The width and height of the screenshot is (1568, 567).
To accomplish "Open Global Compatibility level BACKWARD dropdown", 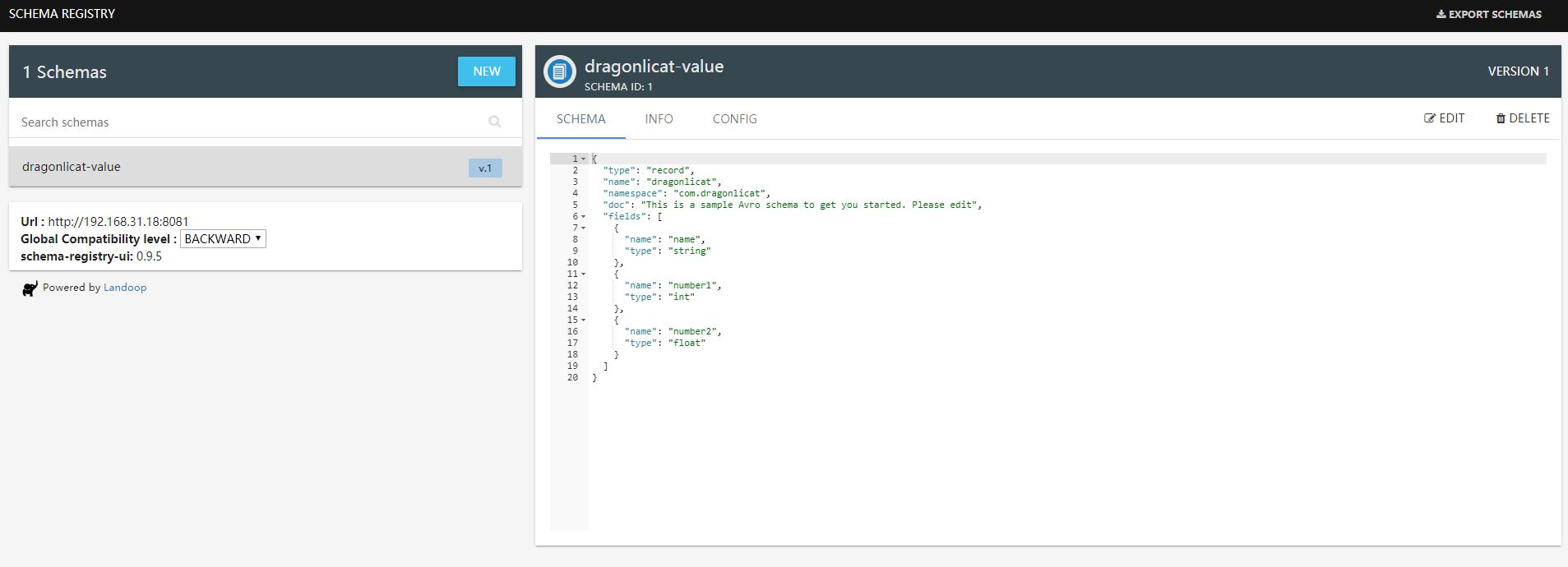I will click(224, 239).
